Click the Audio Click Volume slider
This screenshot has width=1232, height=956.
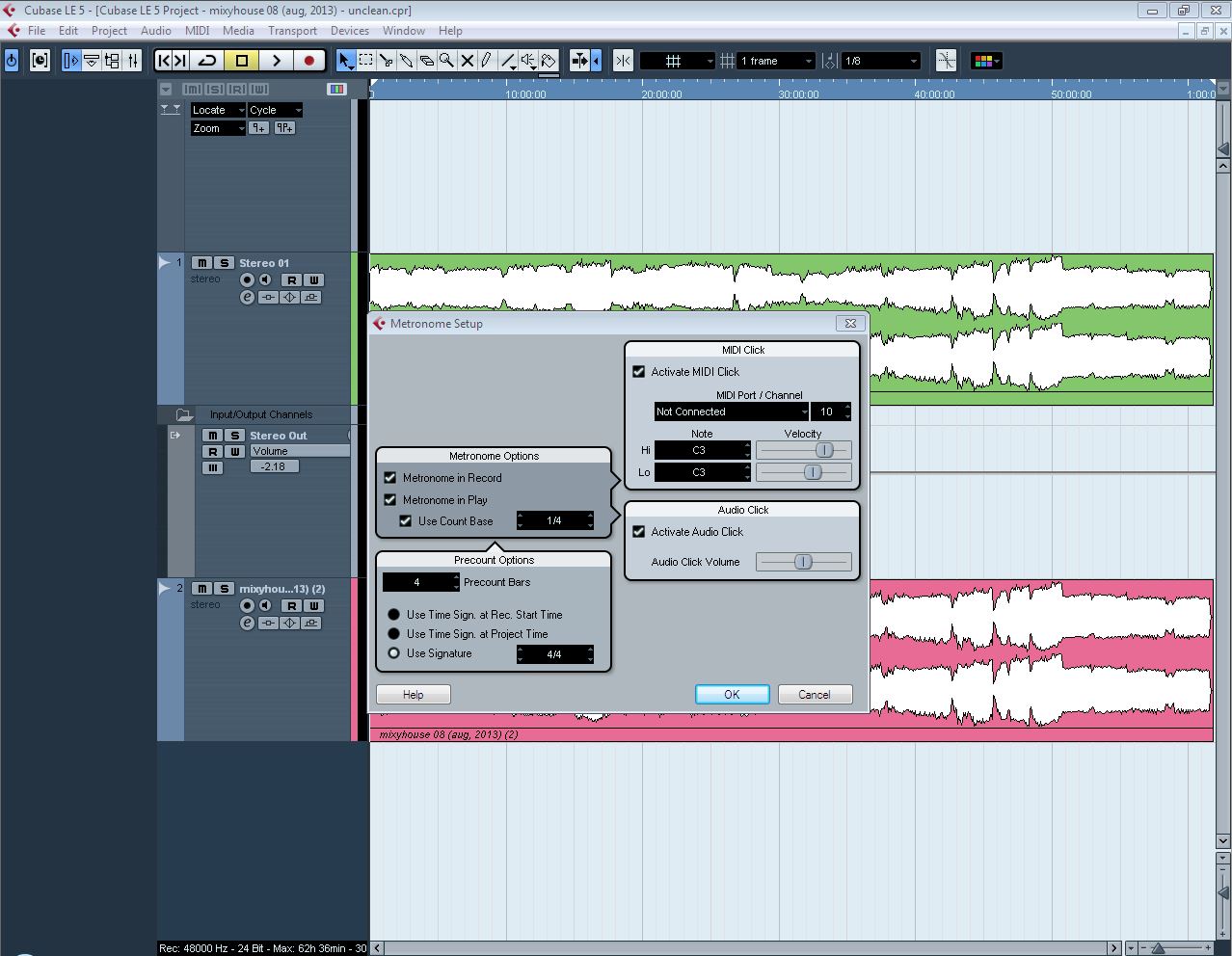pyautogui.click(x=803, y=562)
